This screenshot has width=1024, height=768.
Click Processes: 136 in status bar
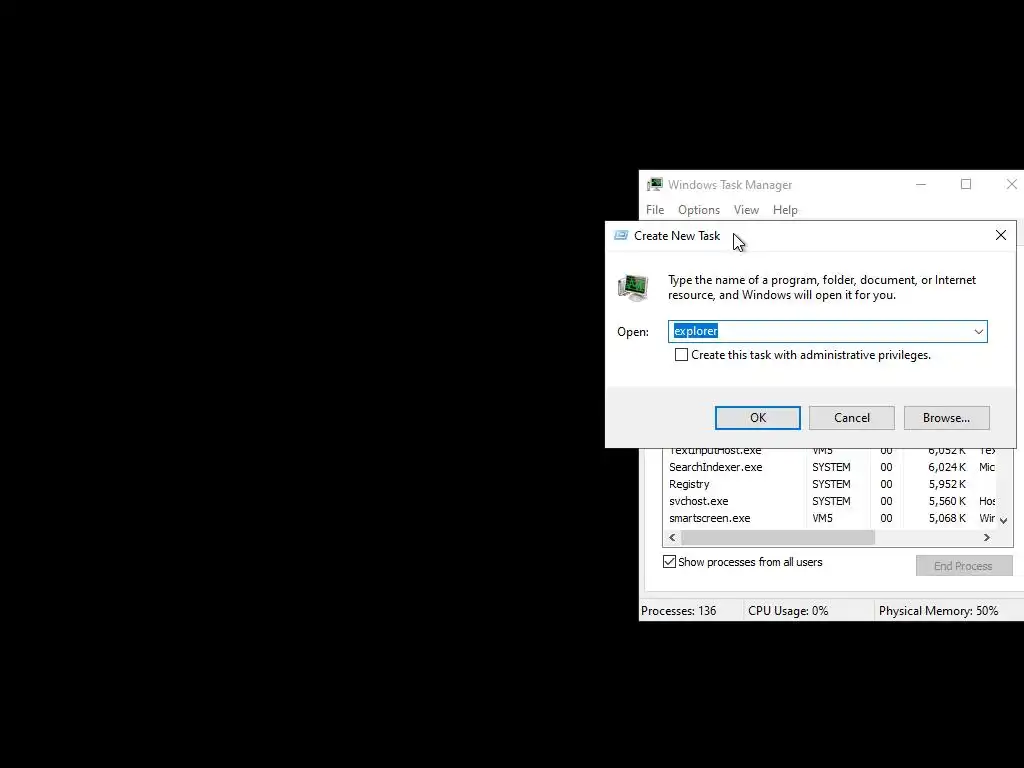click(679, 611)
